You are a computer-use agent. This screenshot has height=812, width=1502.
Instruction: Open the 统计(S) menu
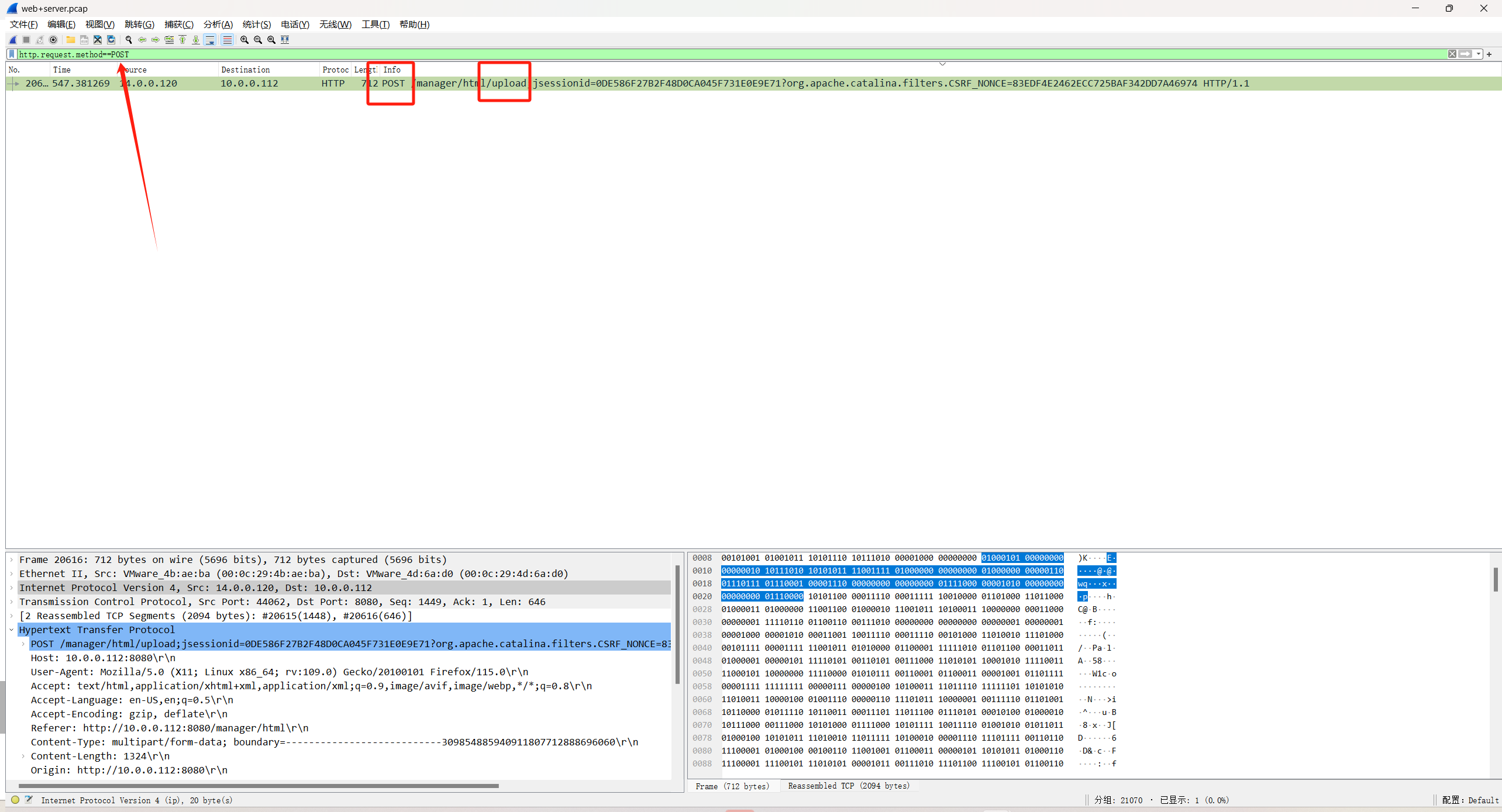pyautogui.click(x=256, y=25)
